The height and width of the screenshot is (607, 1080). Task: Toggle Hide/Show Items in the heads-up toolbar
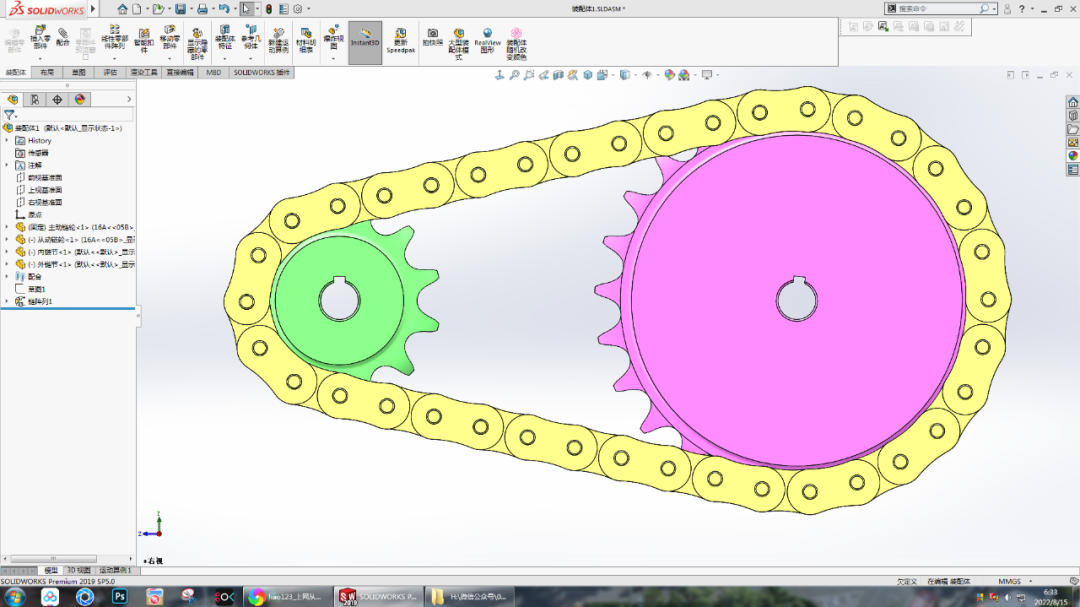649,74
